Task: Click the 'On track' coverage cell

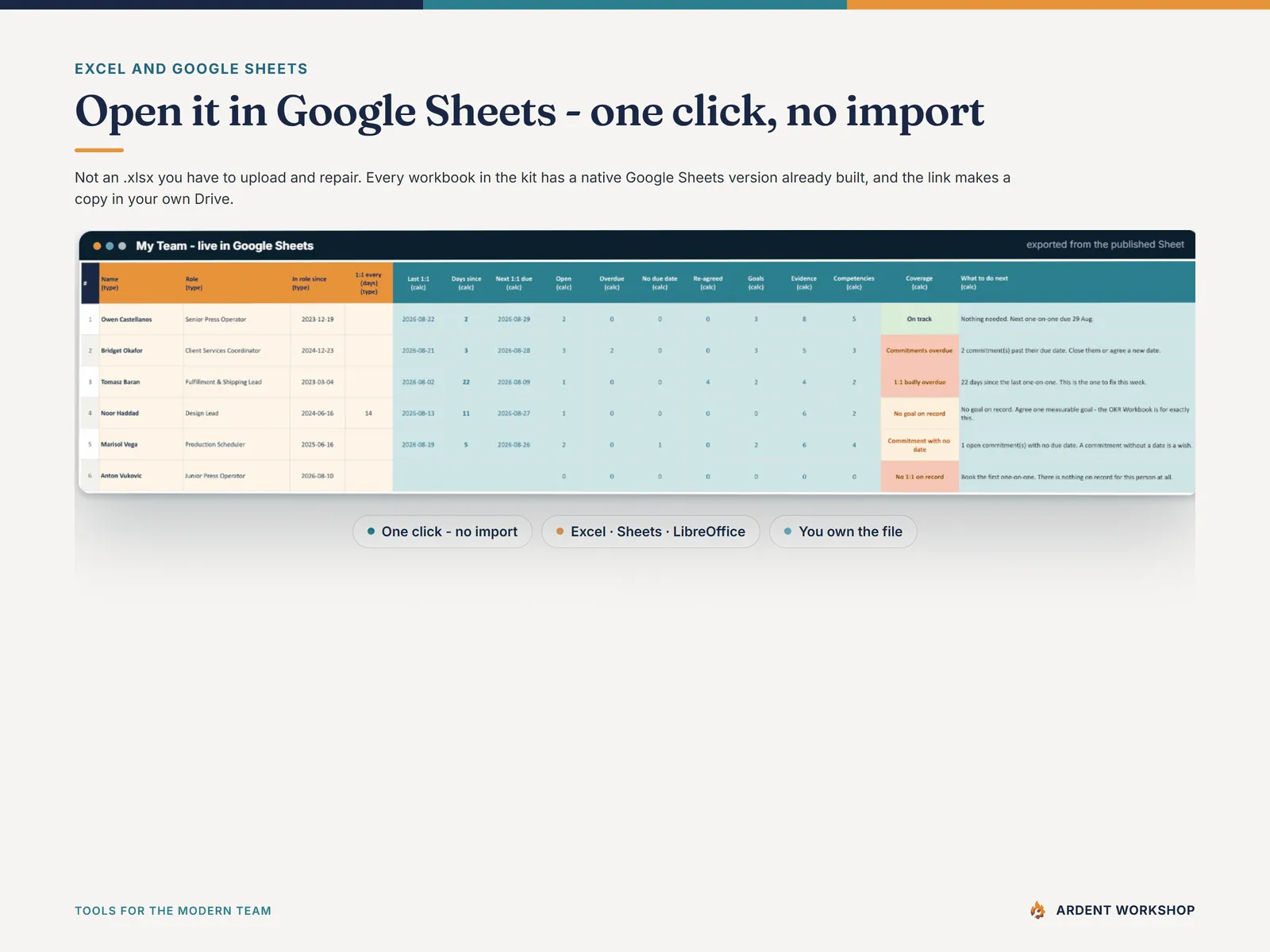Action: (919, 319)
